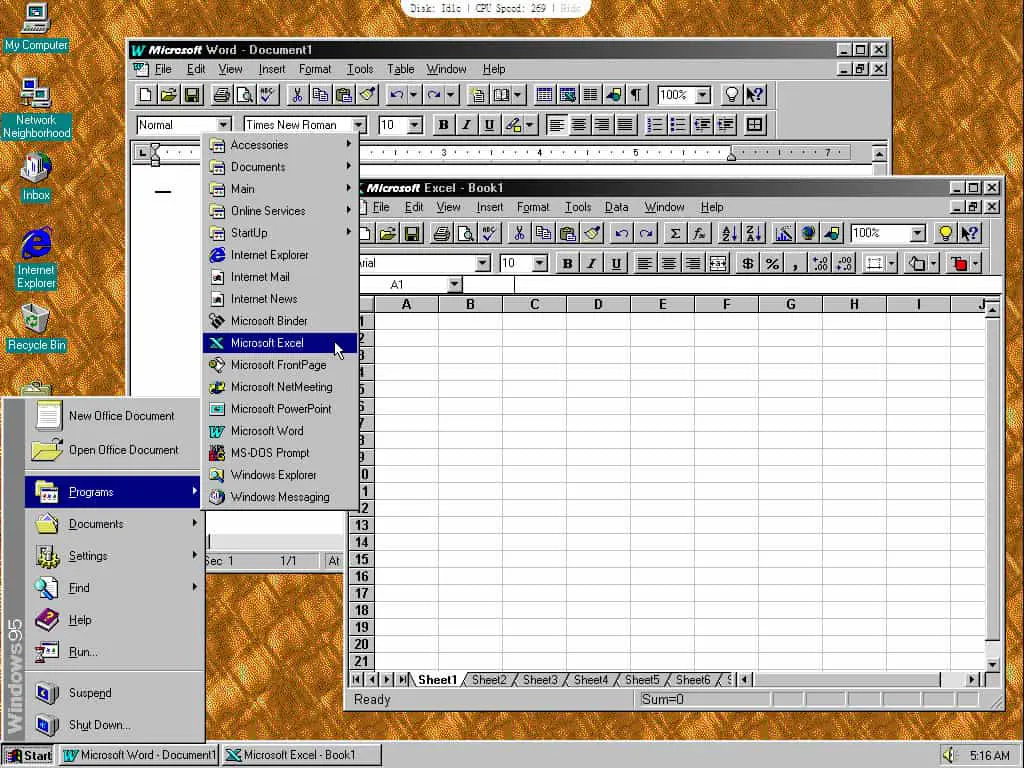Click Excel's Percent Style icon

tap(772, 263)
